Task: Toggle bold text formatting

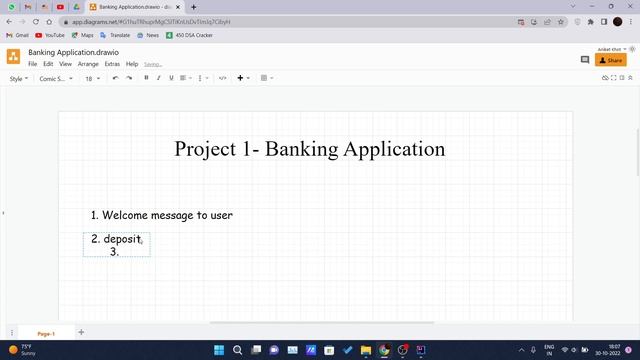Action: 146,78
